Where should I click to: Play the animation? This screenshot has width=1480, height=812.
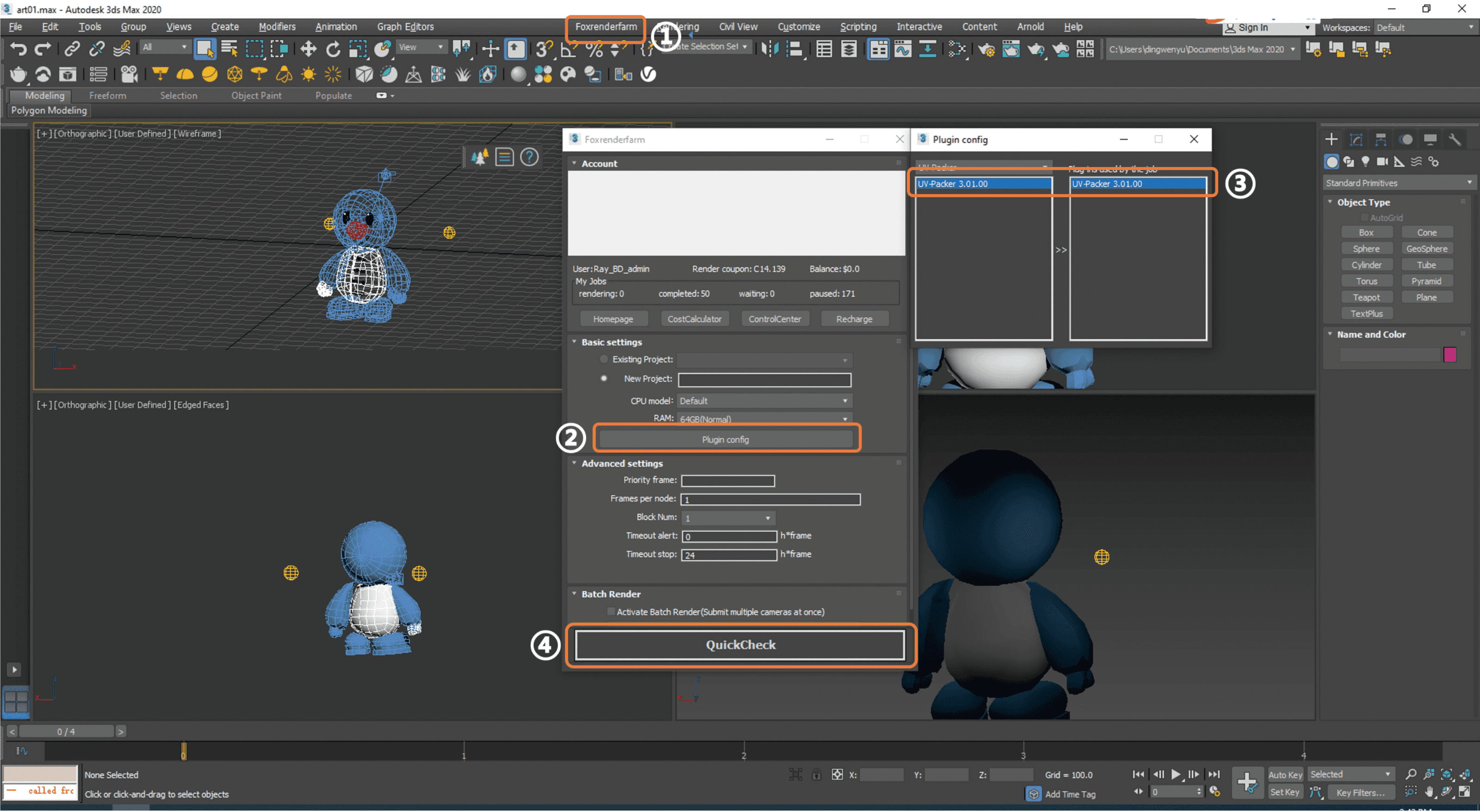tap(1176, 774)
